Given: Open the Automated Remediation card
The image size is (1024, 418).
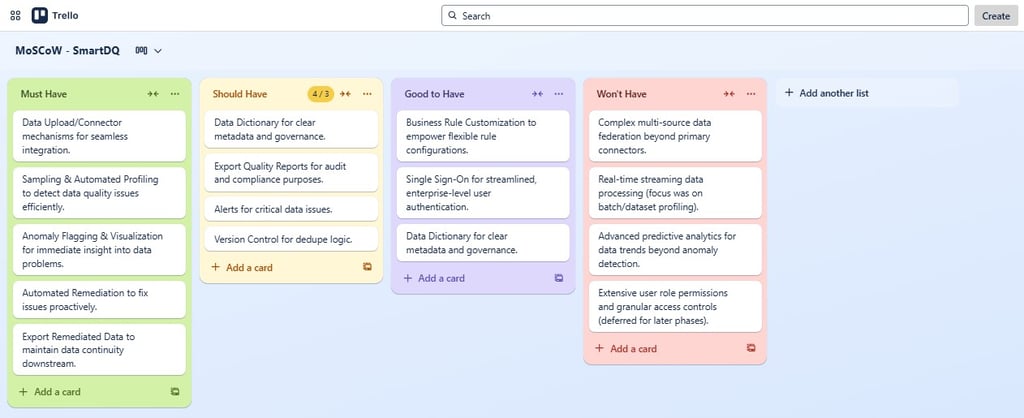Looking at the screenshot, I should click(99, 300).
